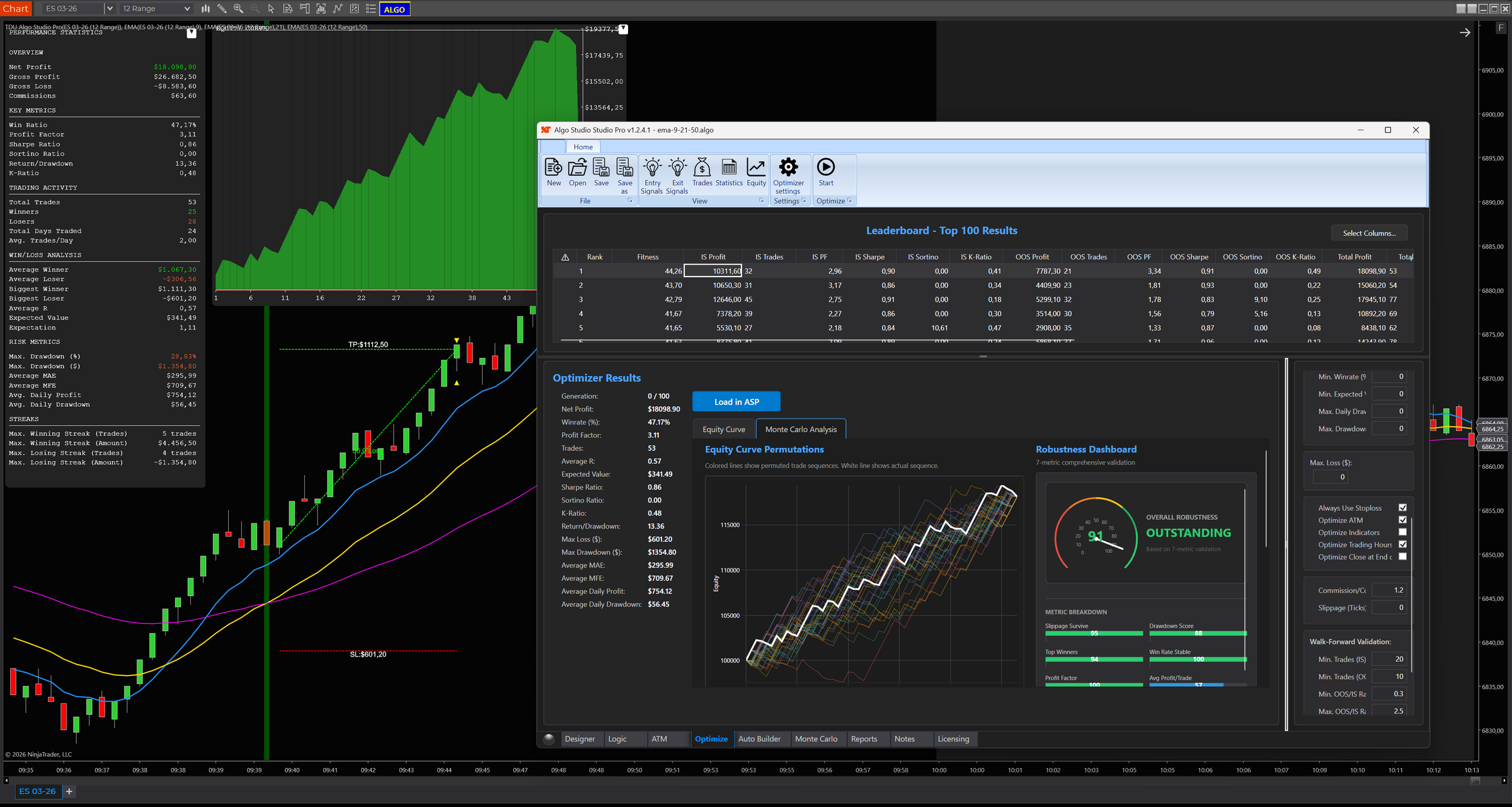Select the Zoom In tool on the chart toolbar
This screenshot has width=1512, height=807.
pos(238,8)
